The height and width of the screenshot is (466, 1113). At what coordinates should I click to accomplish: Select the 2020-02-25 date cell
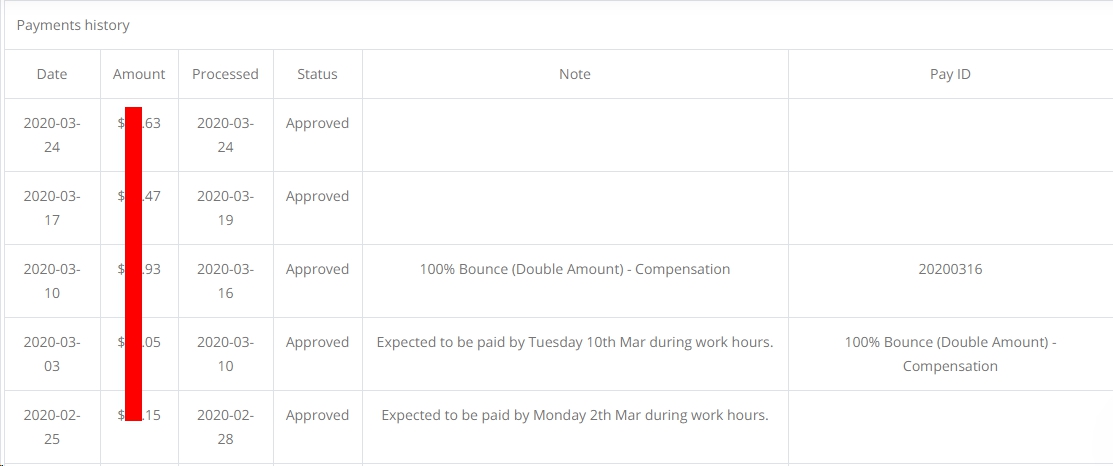(x=52, y=427)
